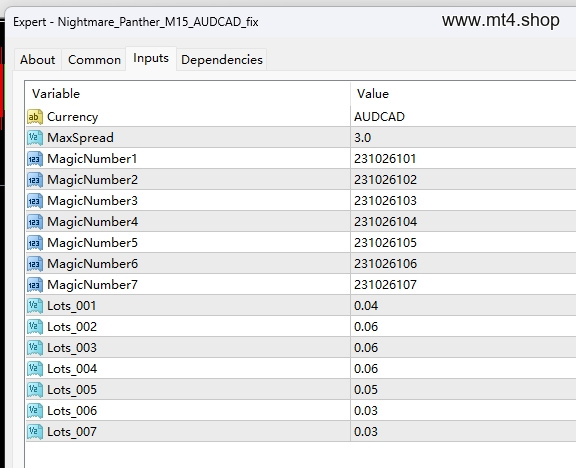Select value 231026101
Viewport: 576px width, 468px height.
coord(385,159)
